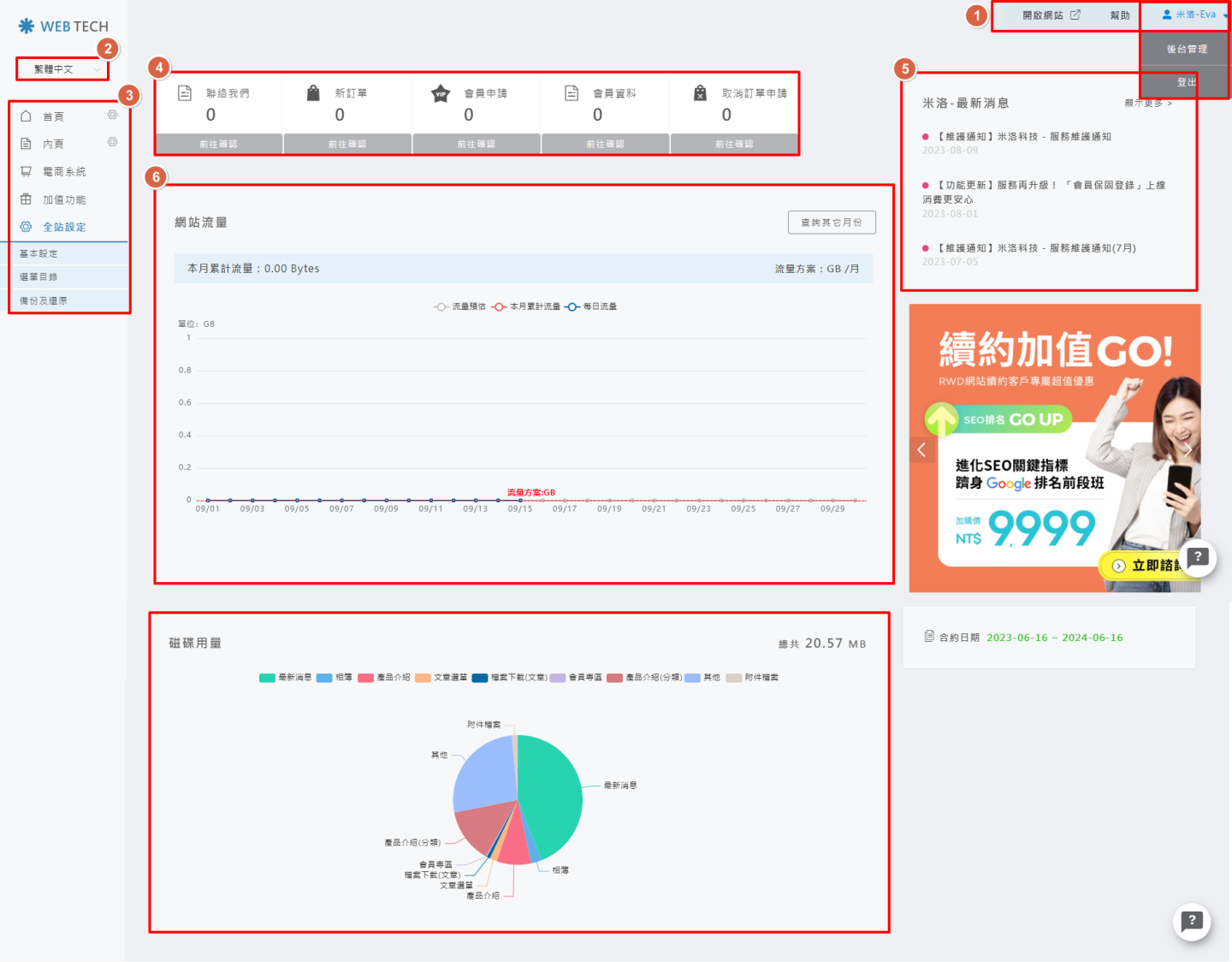
Task: Open the 繁體中文 language dropdown
Action: (62, 69)
